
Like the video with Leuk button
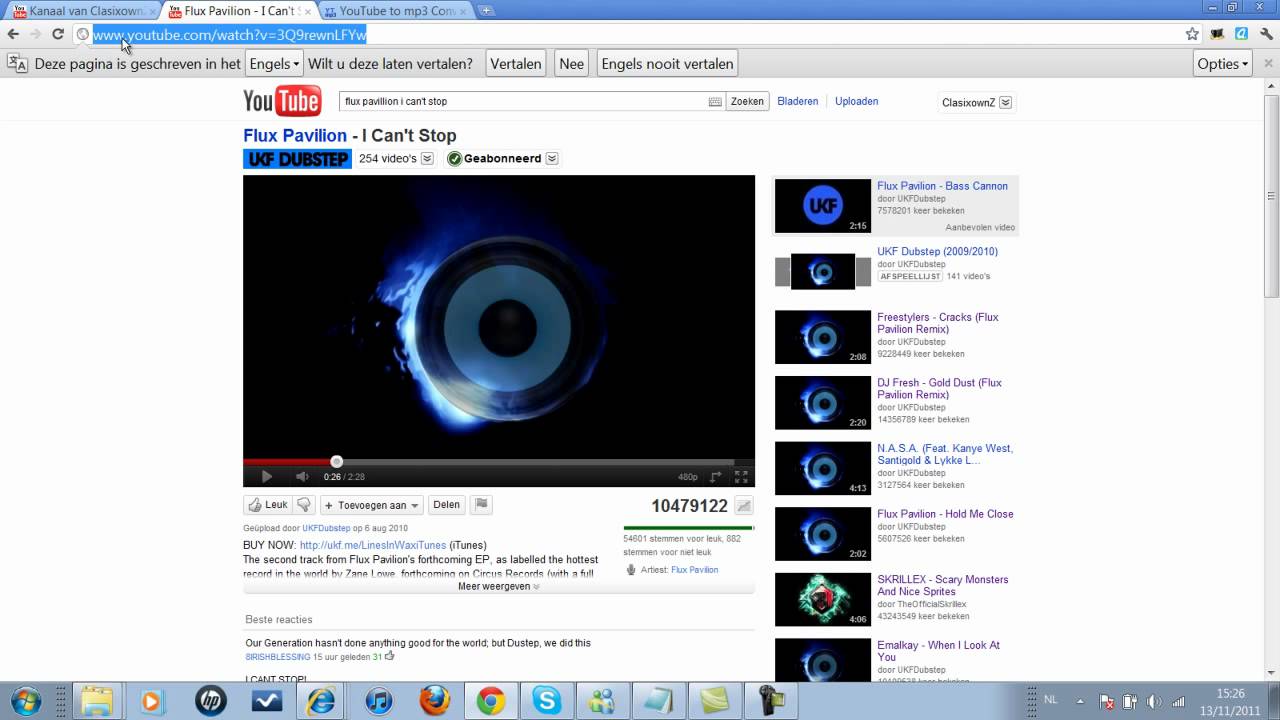pyautogui.click(x=268, y=505)
